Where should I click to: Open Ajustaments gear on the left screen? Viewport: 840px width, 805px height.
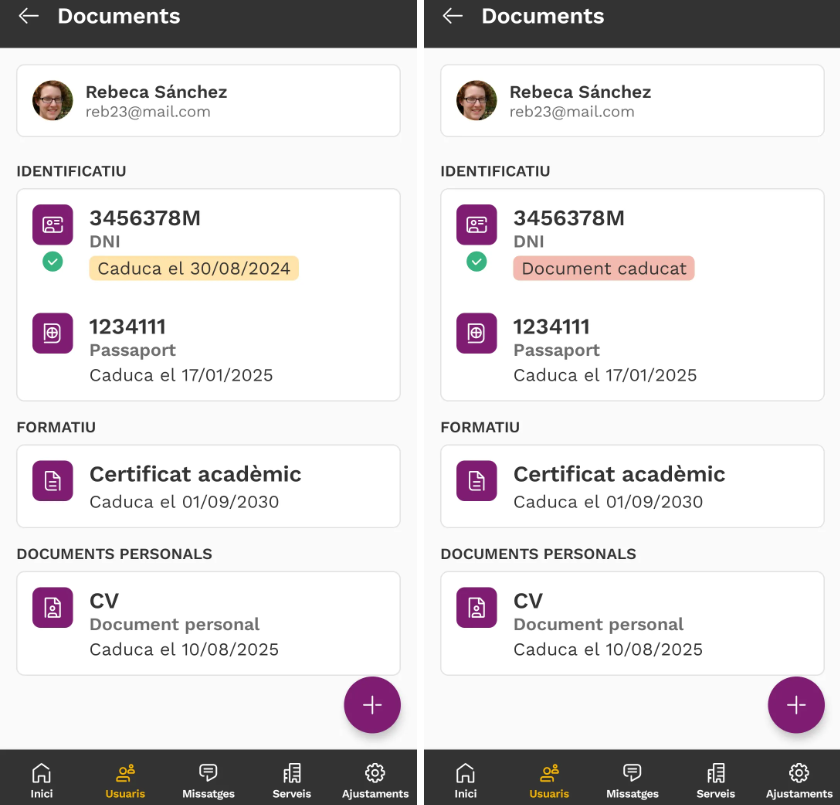375,779
